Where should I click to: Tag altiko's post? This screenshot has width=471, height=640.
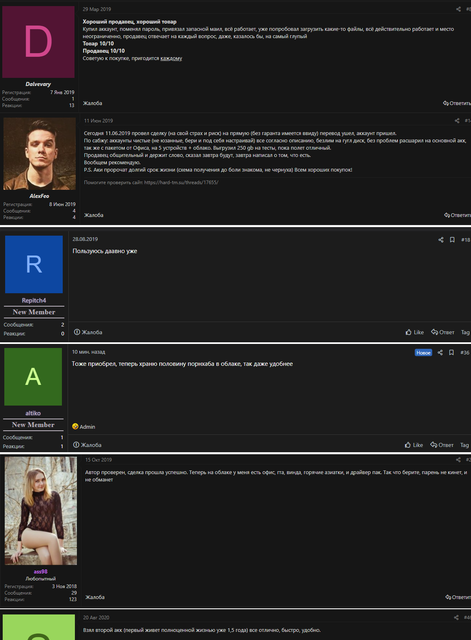[x=464, y=445]
